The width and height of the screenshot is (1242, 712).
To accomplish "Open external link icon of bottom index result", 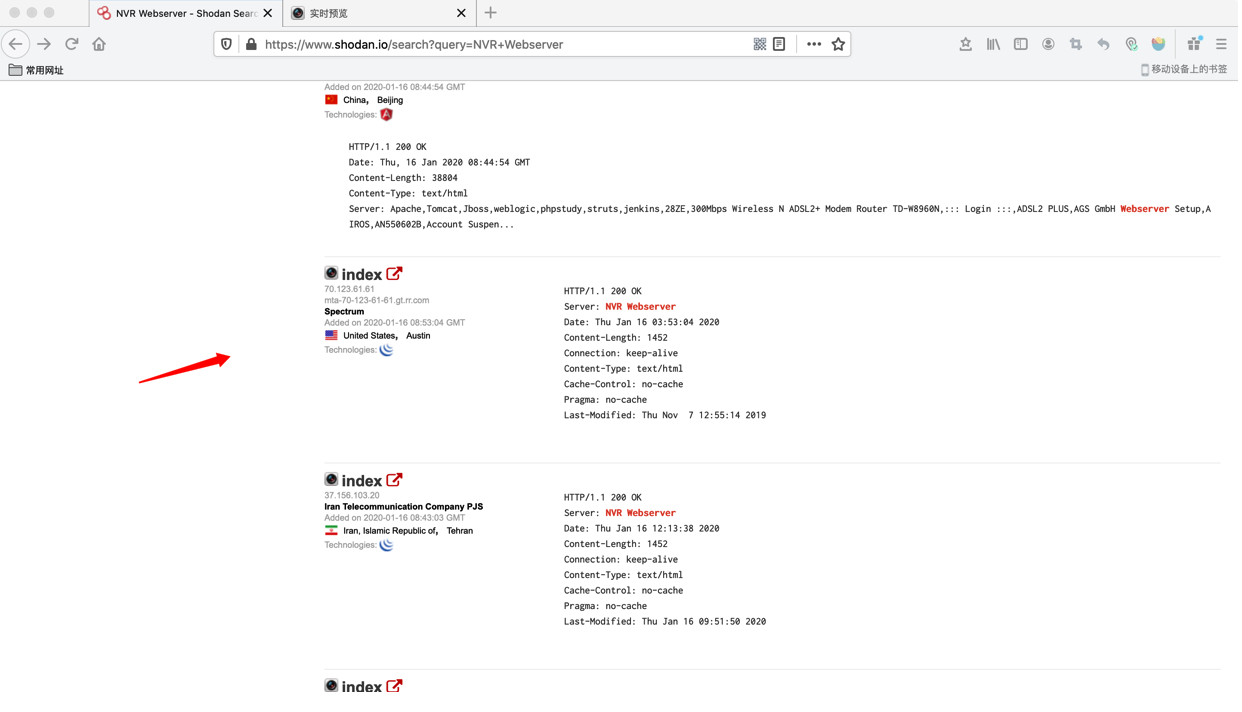I will point(394,685).
